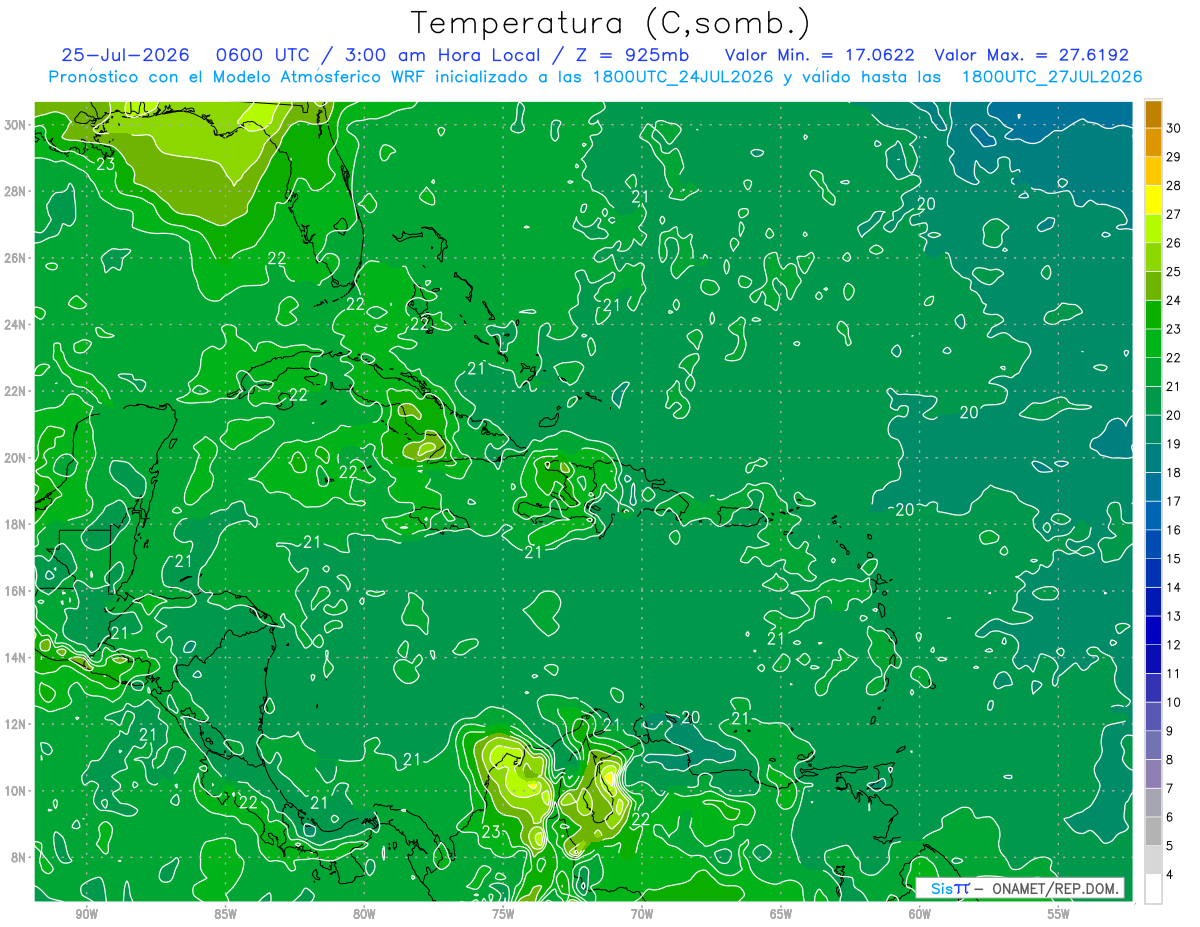Click the 65W longitude label
Screen dimensions: 1200x927
781,914
